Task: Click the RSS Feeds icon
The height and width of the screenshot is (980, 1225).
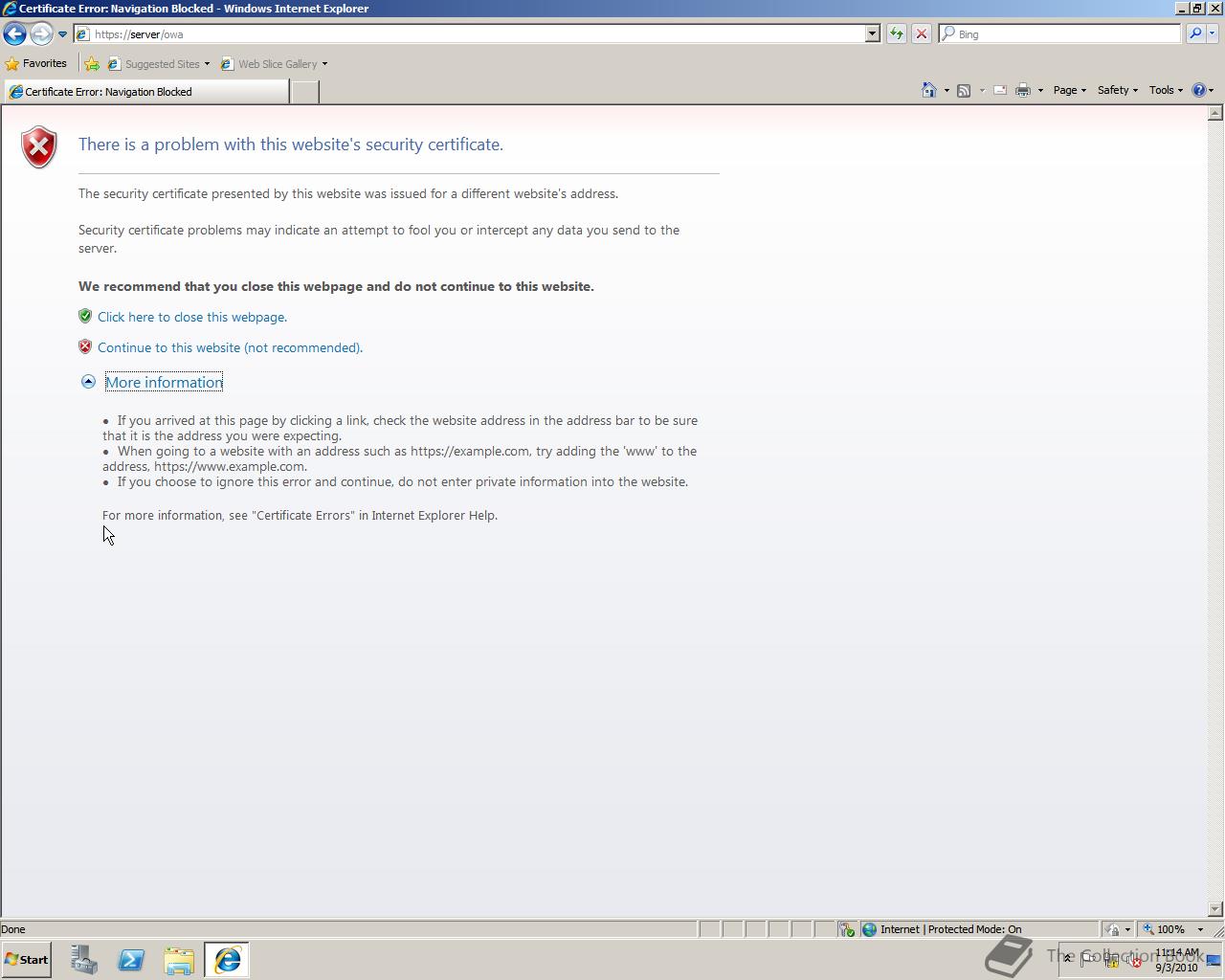Action: (964, 90)
